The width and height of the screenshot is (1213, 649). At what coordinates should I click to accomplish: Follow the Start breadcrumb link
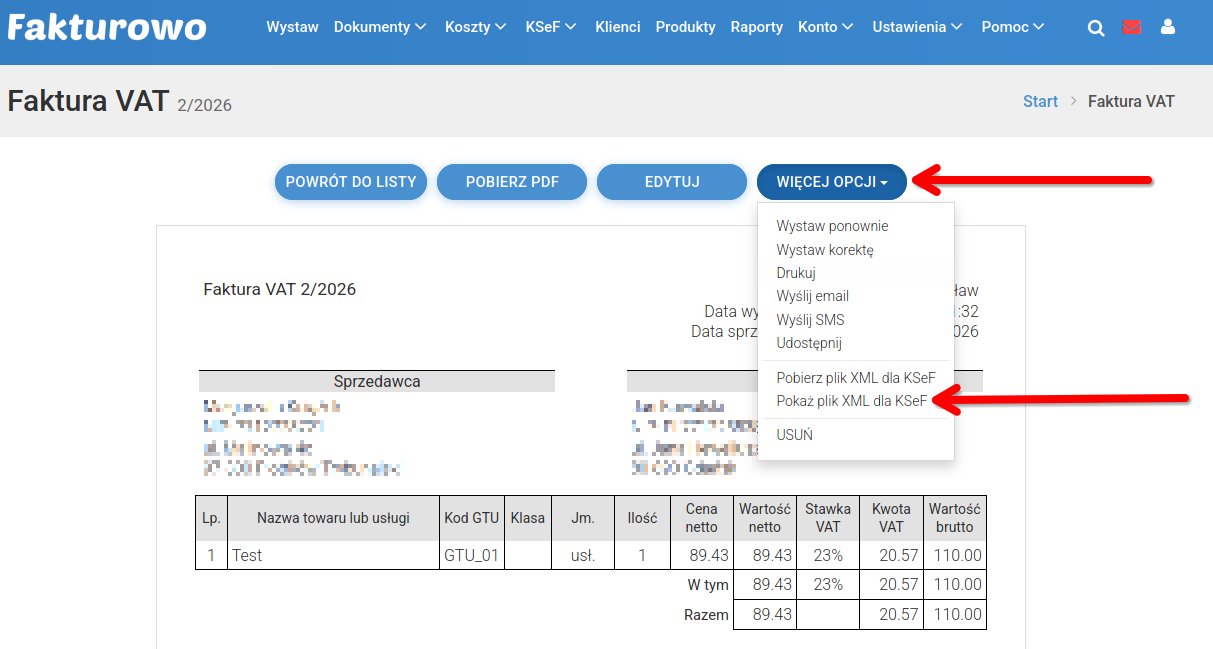pyautogui.click(x=1040, y=101)
